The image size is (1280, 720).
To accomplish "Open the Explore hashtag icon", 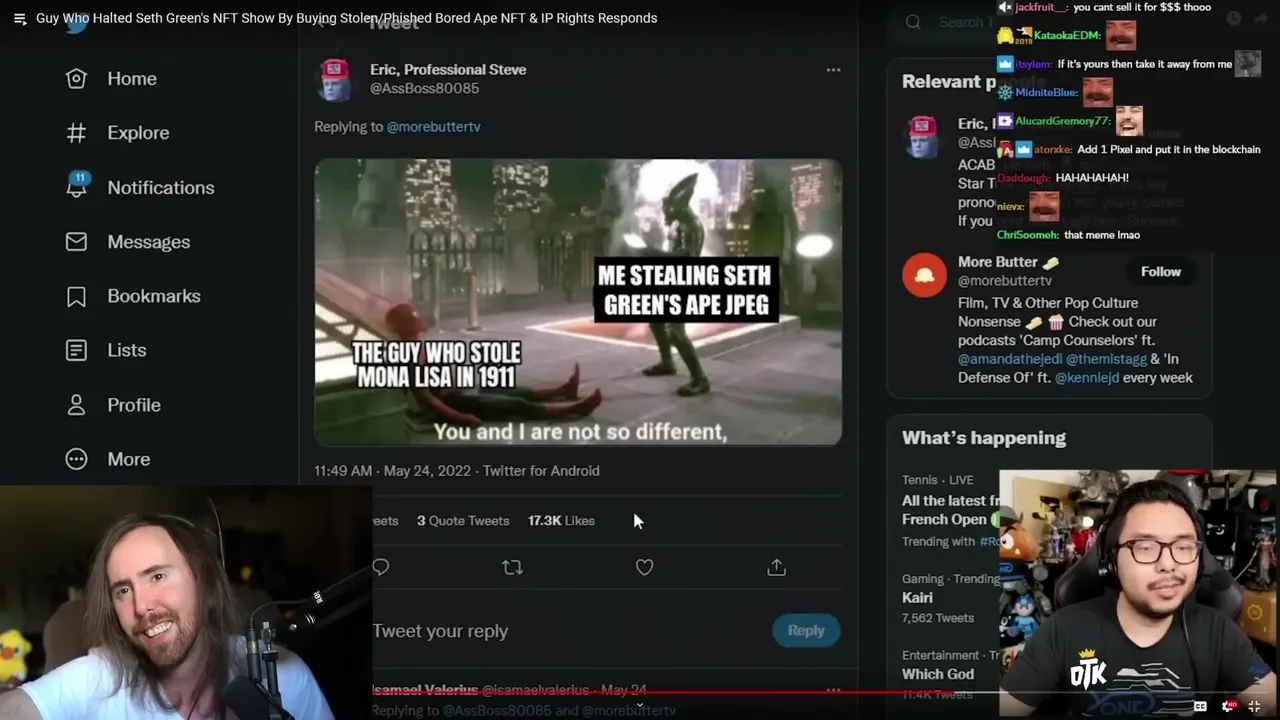I will point(76,133).
